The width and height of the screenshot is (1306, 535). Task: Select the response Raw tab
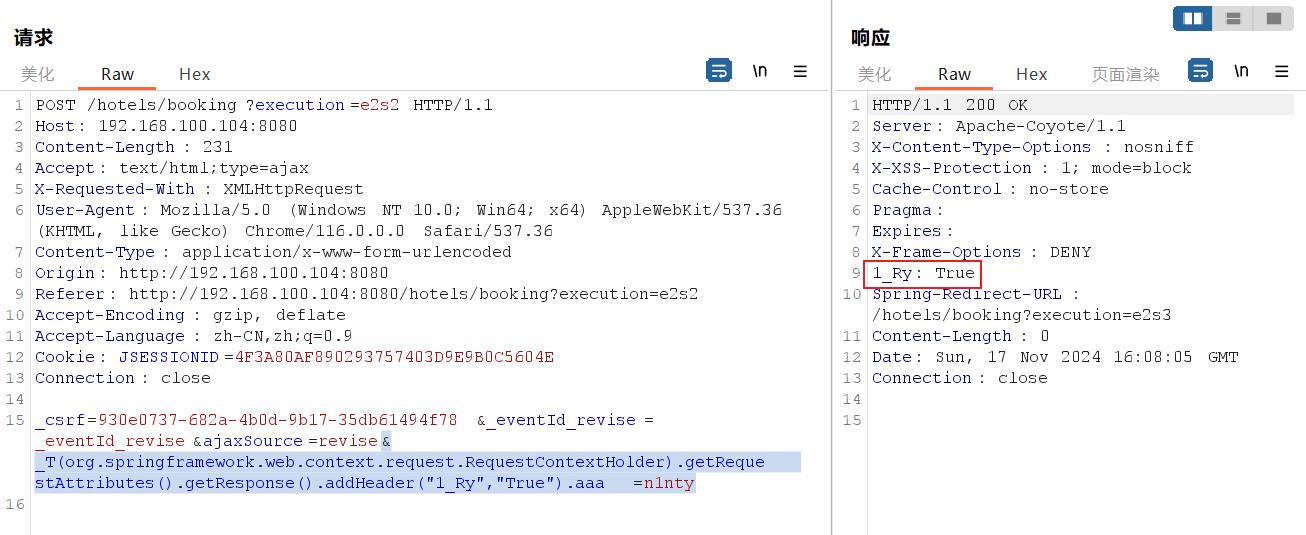(954, 74)
